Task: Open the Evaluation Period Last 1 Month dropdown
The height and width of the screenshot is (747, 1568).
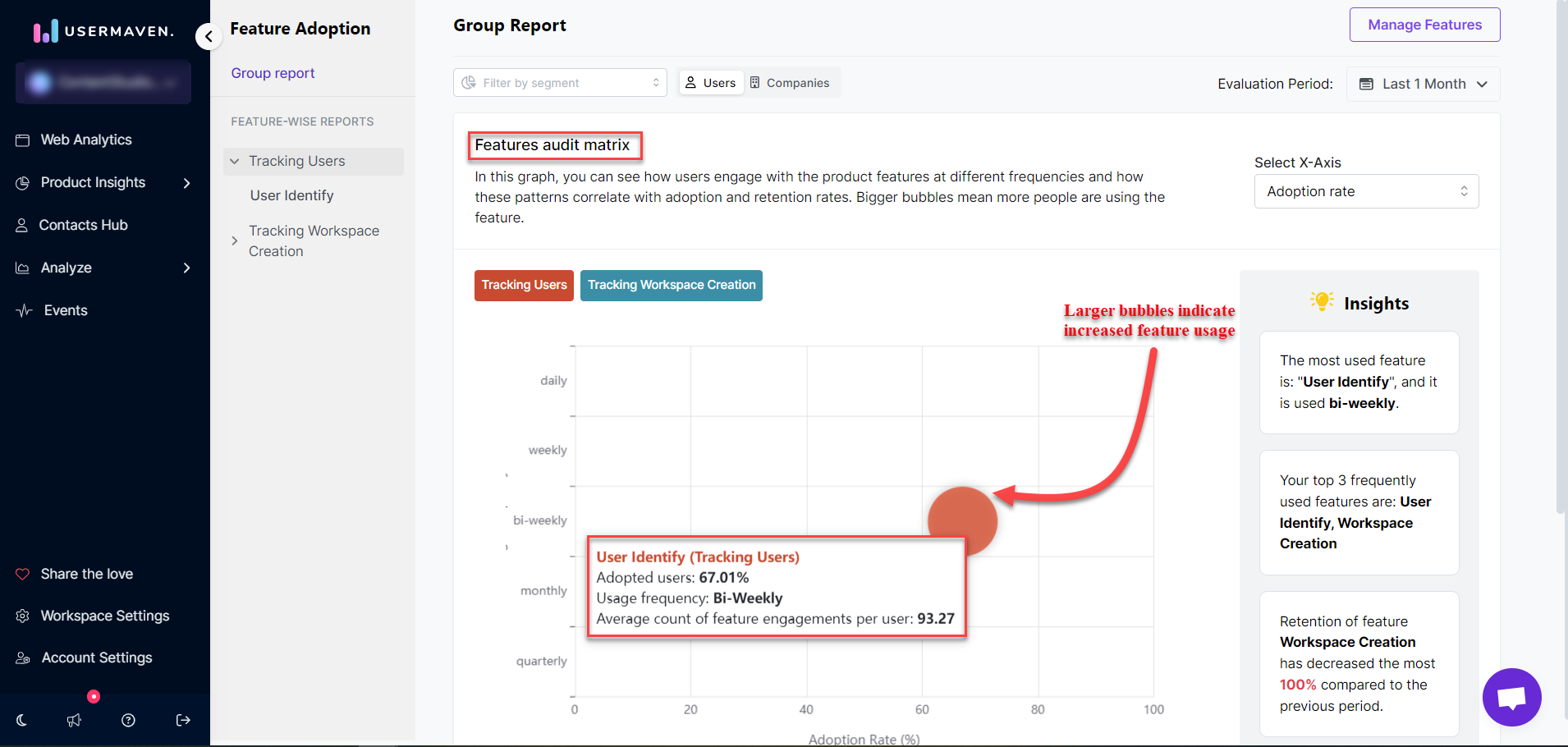Action: tap(1423, 84)
